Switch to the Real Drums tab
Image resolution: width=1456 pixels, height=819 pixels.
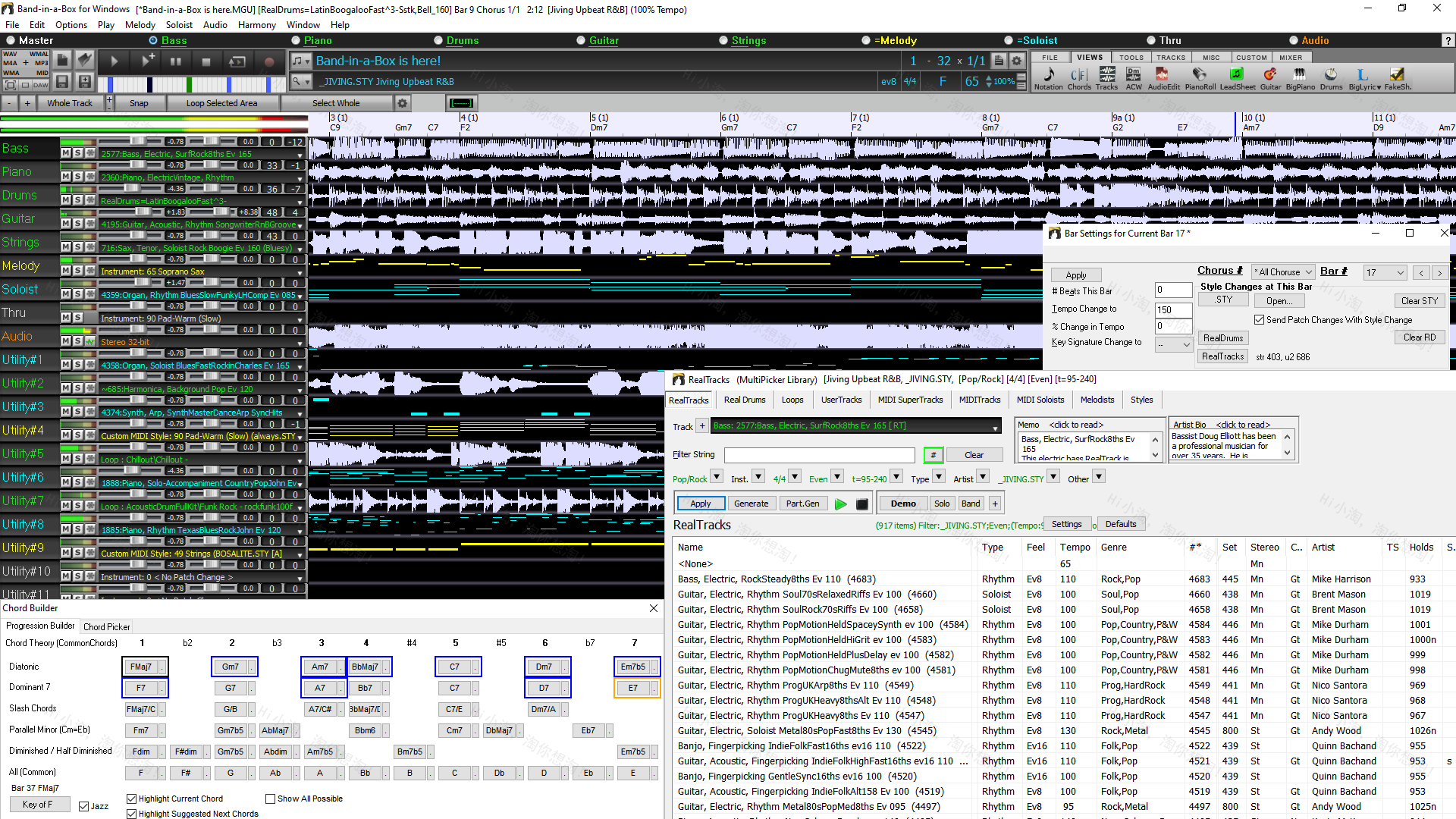tap(744, 400)
